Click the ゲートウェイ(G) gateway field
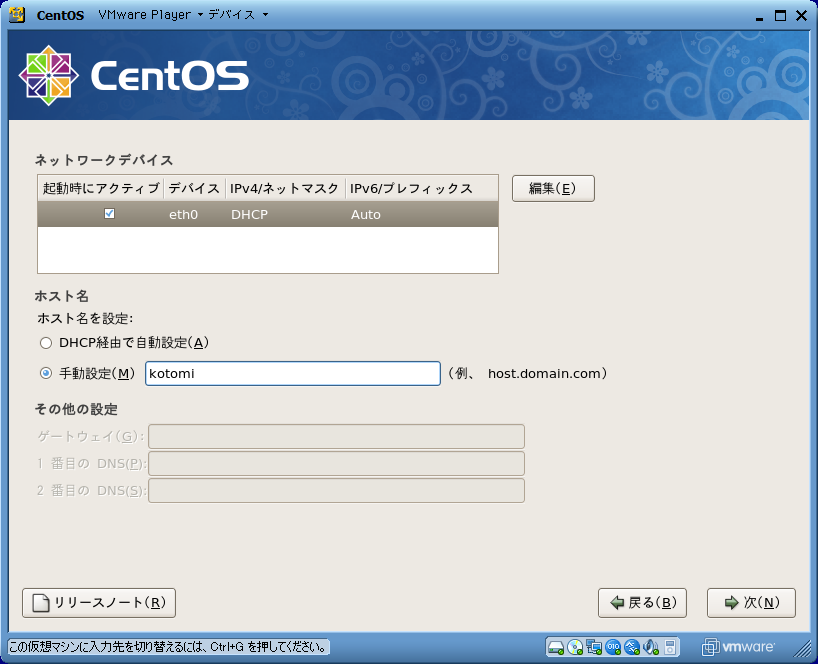This screenshot has height=664, width=818. 336,437
